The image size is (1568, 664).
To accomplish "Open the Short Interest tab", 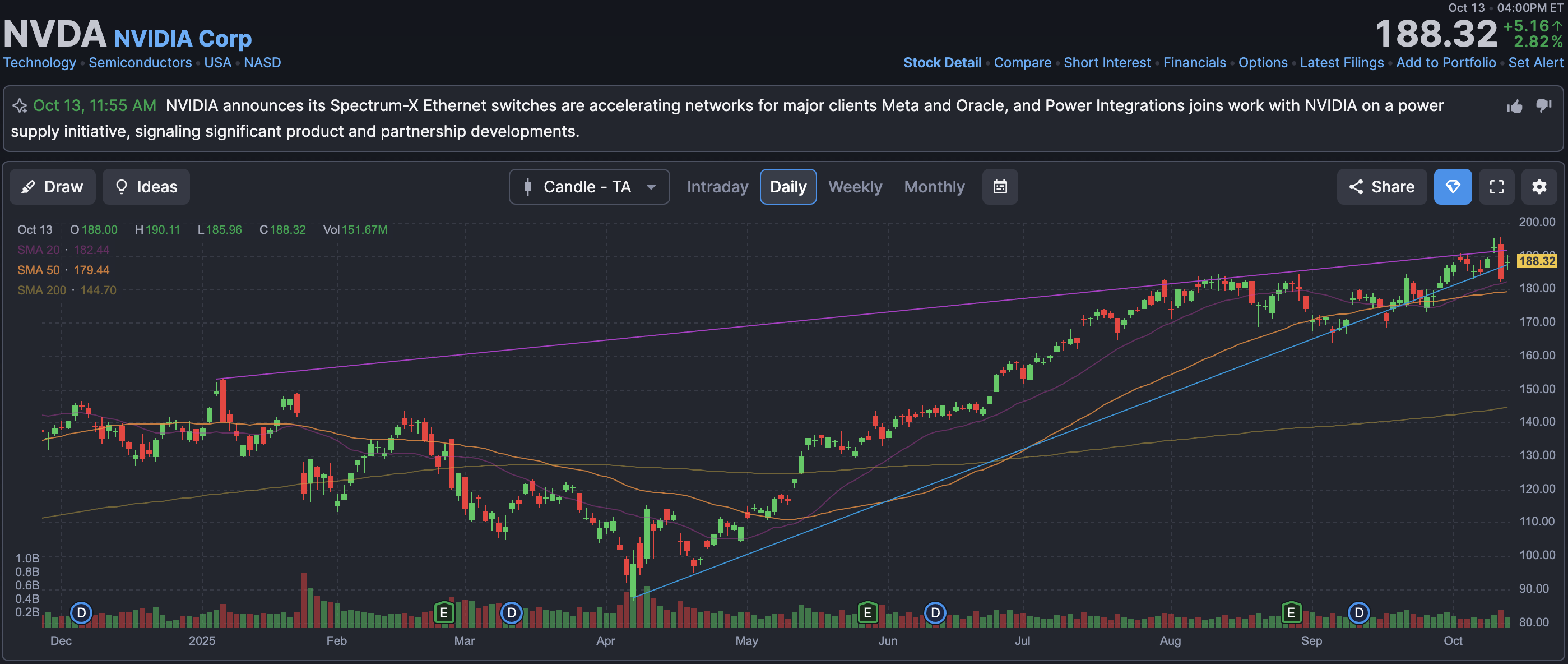I will tap(1107, 63).
